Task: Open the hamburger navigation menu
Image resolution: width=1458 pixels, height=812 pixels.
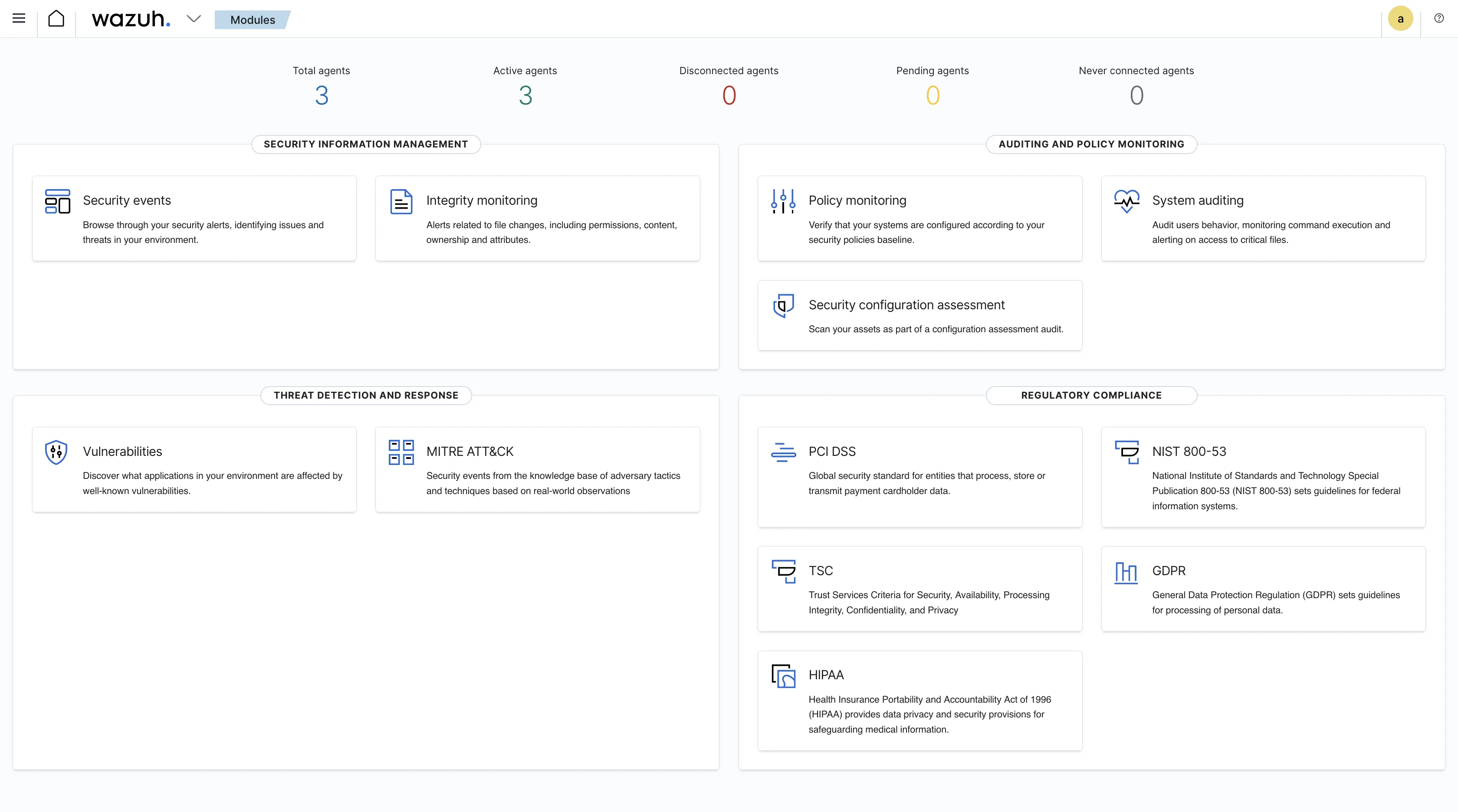Action: pyautogui.click(x=19, y=19)
